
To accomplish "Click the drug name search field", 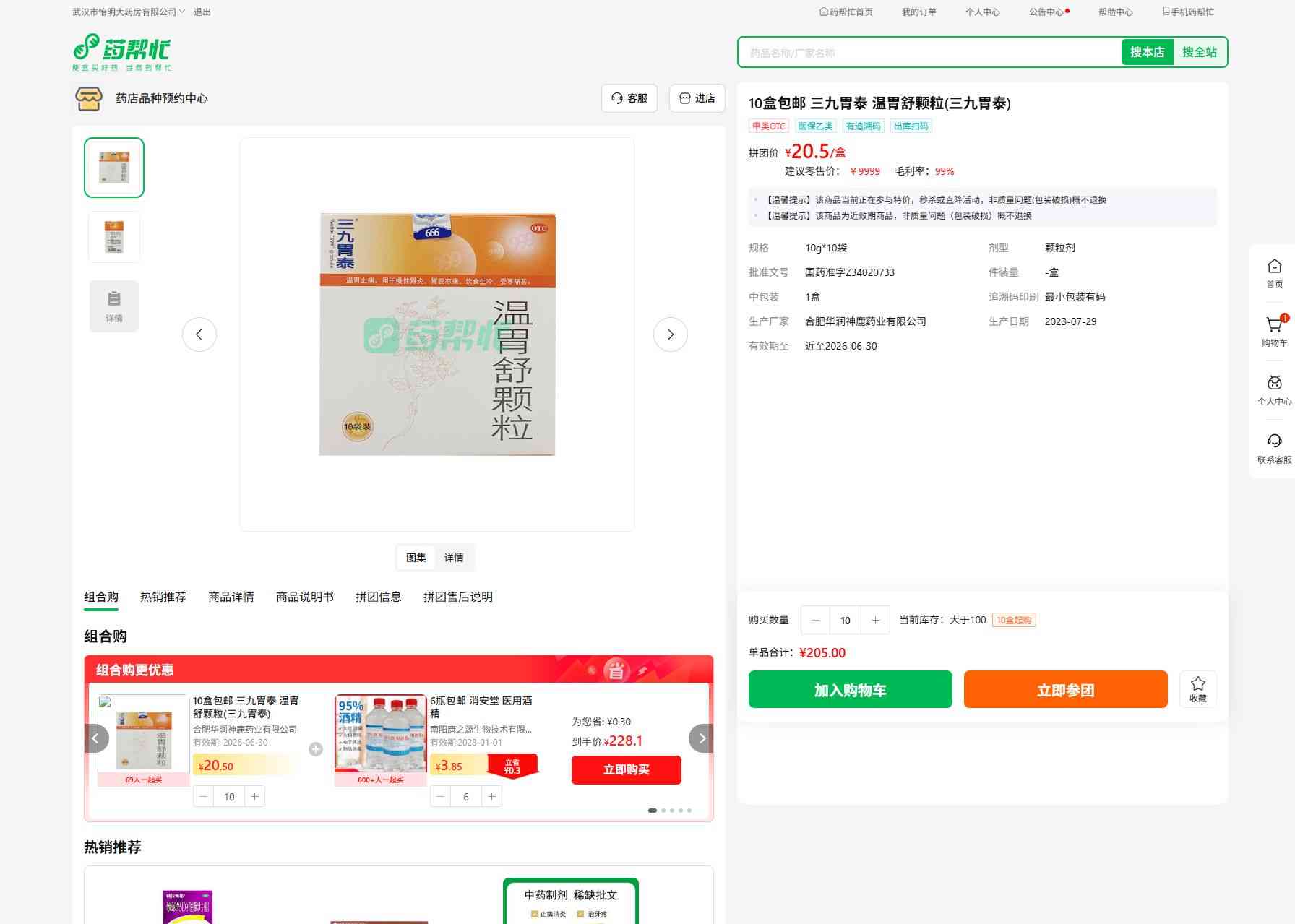I will point(929,53).
